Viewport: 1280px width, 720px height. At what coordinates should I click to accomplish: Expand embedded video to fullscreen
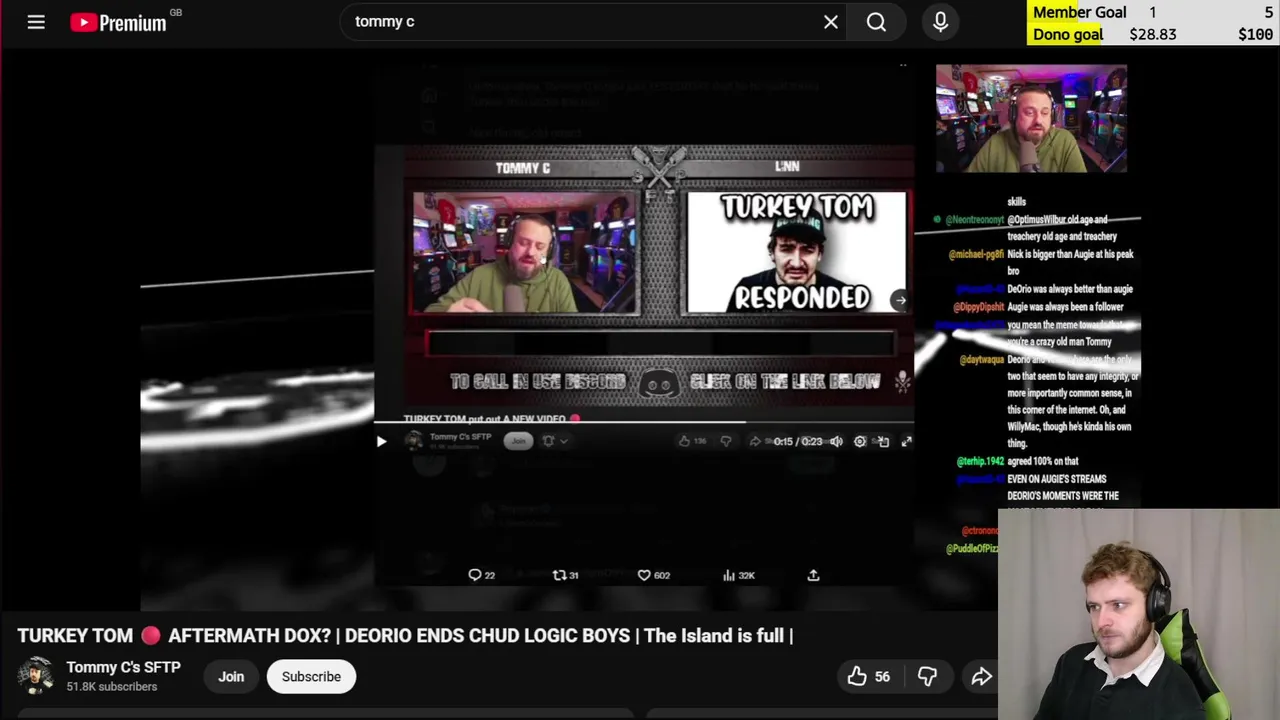tap(906, 441)
